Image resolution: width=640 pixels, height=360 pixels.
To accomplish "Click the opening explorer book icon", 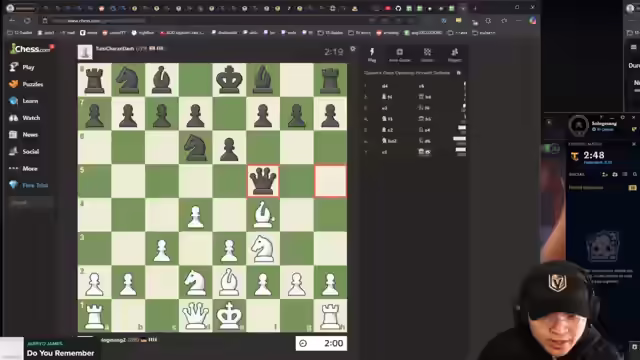I will 459,73.
